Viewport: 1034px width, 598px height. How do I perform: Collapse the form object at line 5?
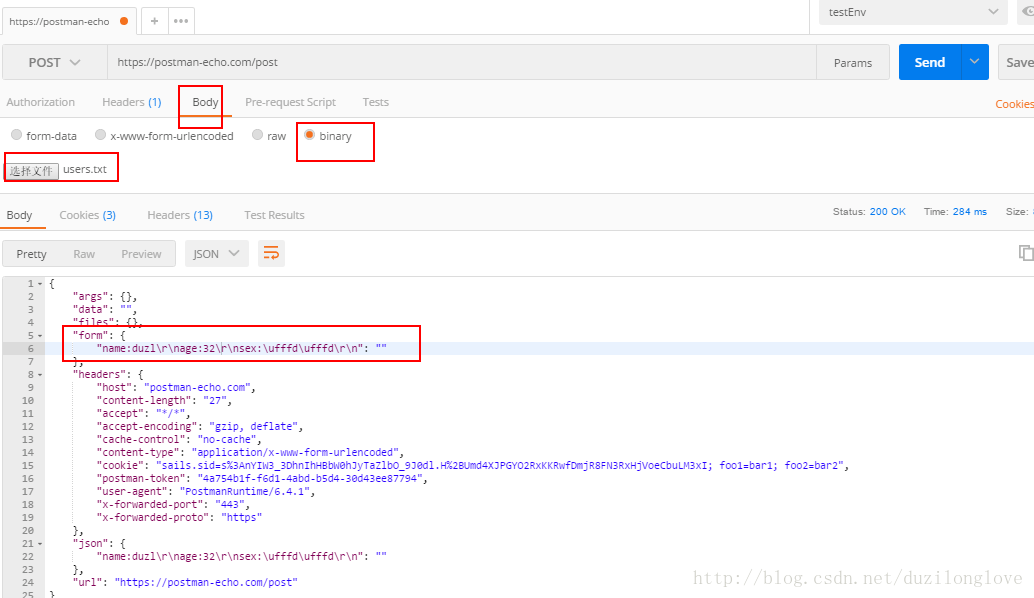(x=40, y=336)
